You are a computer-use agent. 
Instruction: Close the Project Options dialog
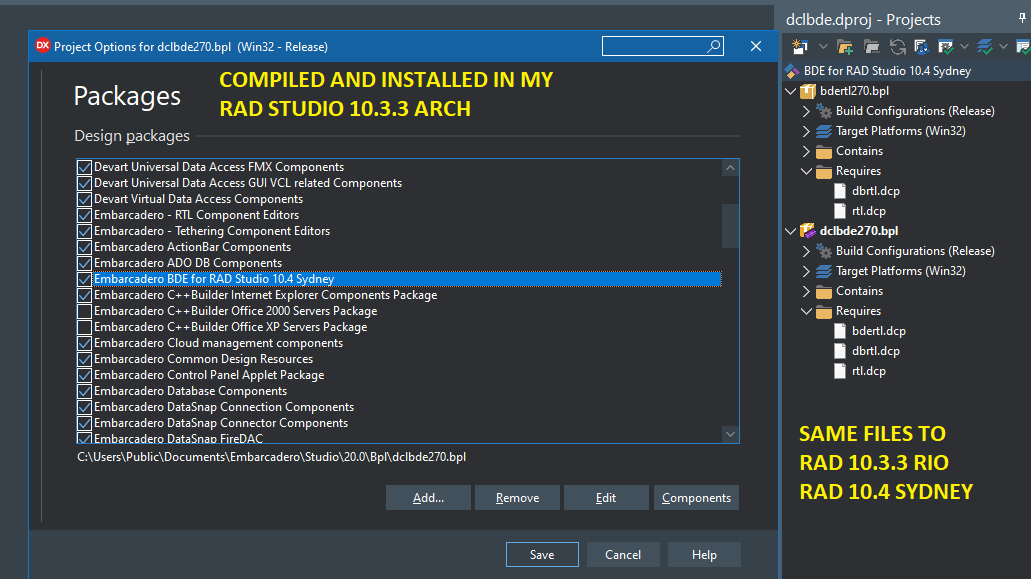tap(755, 46)
